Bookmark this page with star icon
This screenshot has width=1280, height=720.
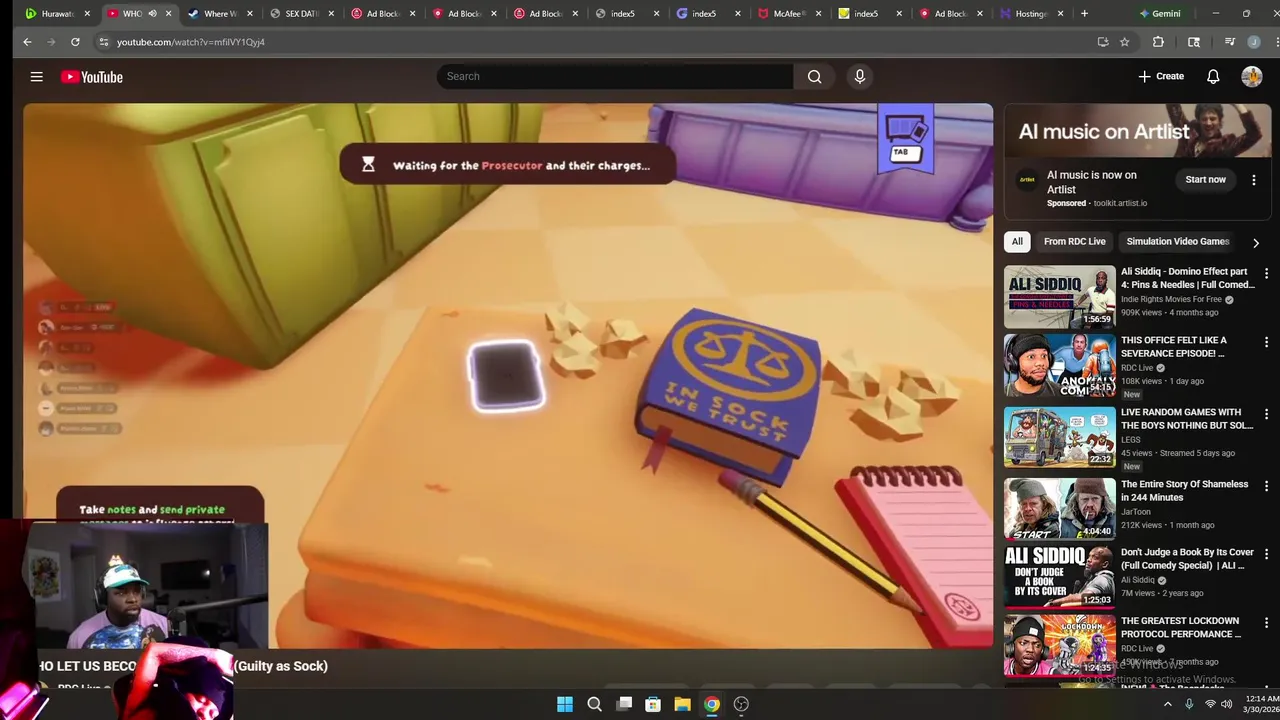click(x=1124, y=42)
